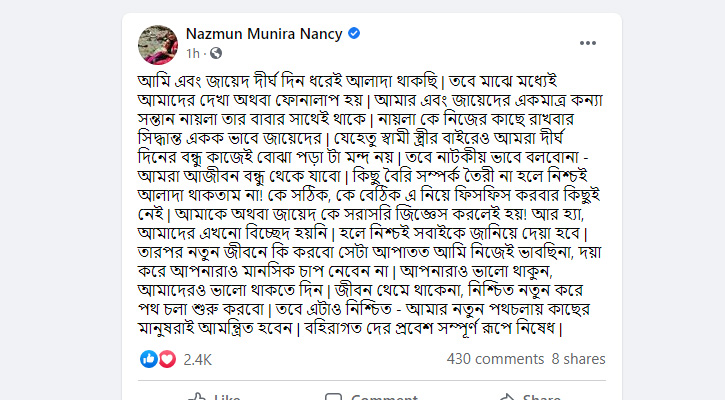The height and width of the screenshot is (400, 725).
Task: Click the public globe privacy icon
Action: click(216, 53)
